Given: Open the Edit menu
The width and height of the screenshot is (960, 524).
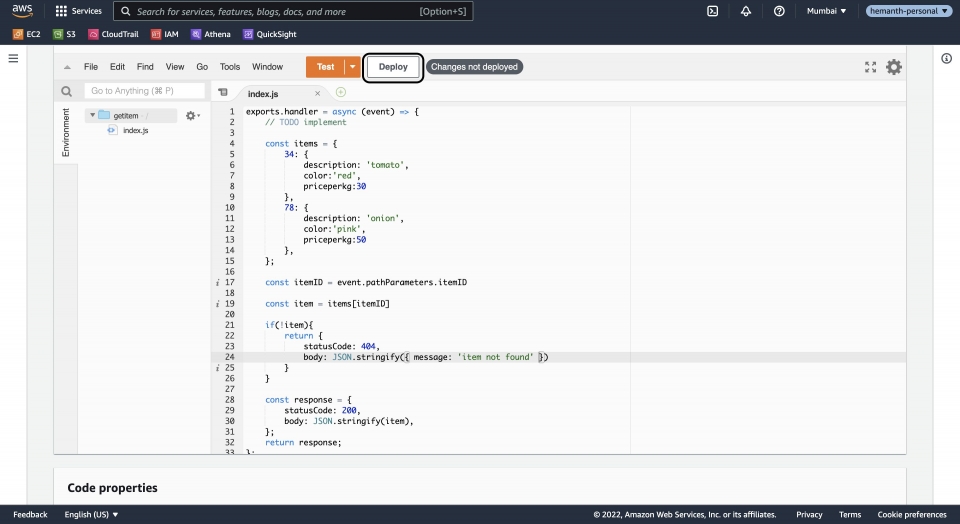Looking at the screenshot, I should (117, 67).
